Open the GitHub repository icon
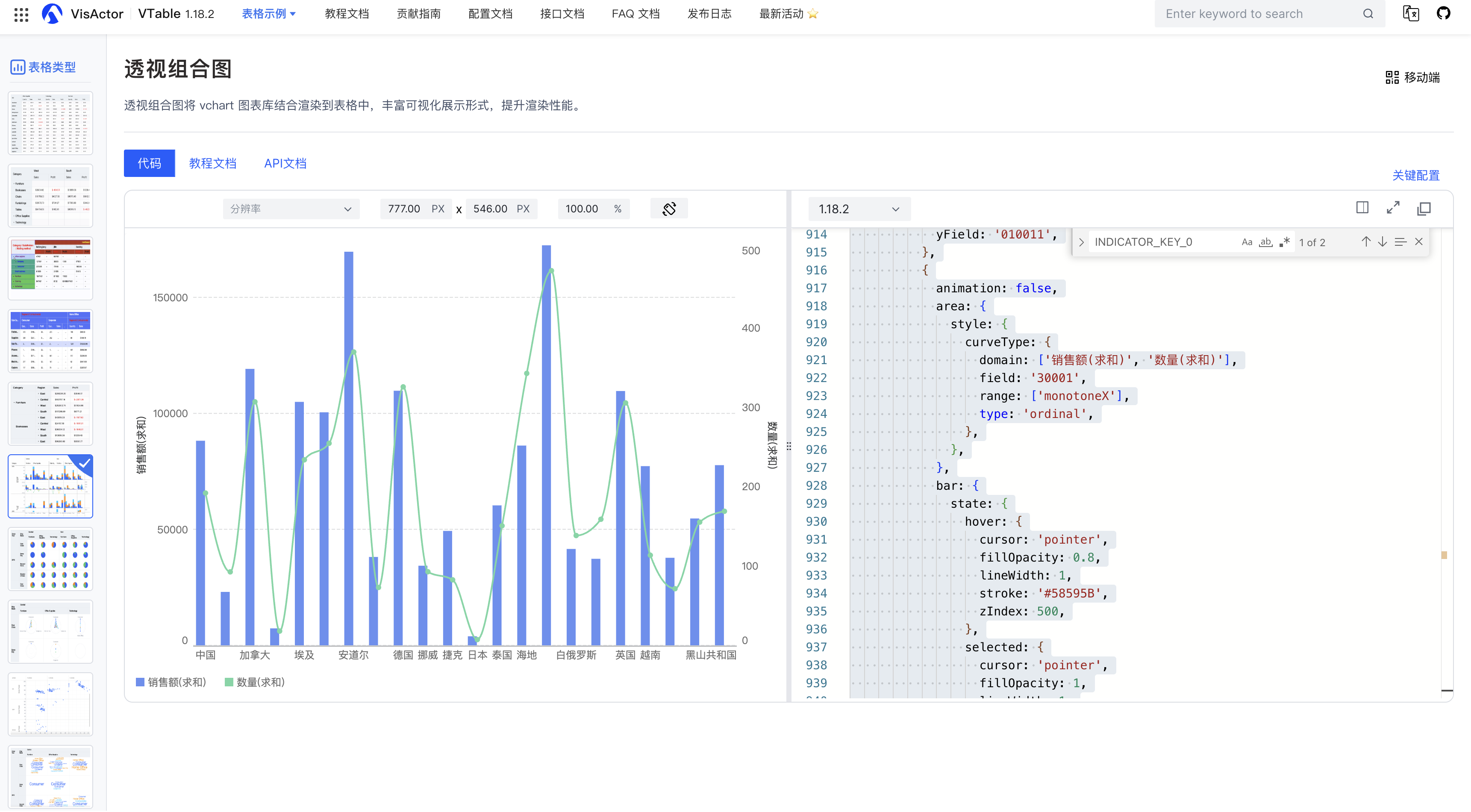Image resolution: width=1471 pixels, height=812 pixels. (x=1443, y=14)
